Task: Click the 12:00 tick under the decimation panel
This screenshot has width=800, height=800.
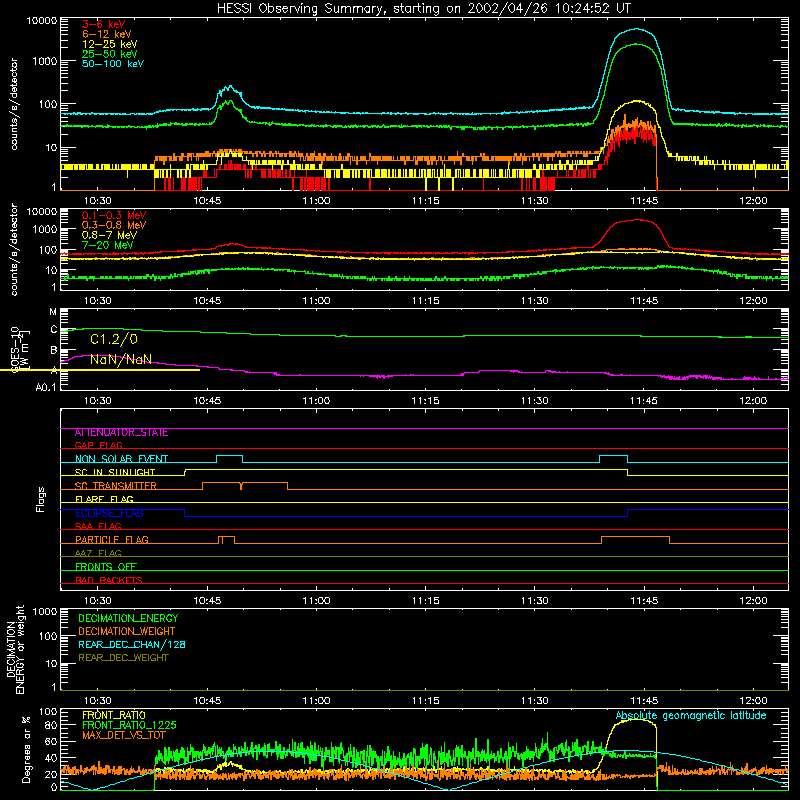Action: 753,701
